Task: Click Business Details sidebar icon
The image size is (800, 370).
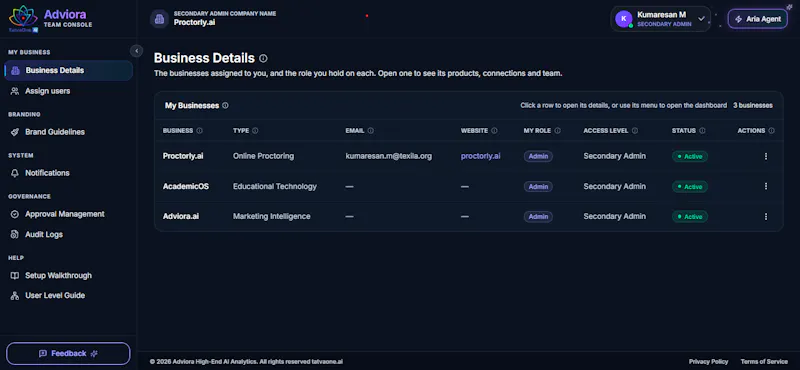Action: click(15, 70)
